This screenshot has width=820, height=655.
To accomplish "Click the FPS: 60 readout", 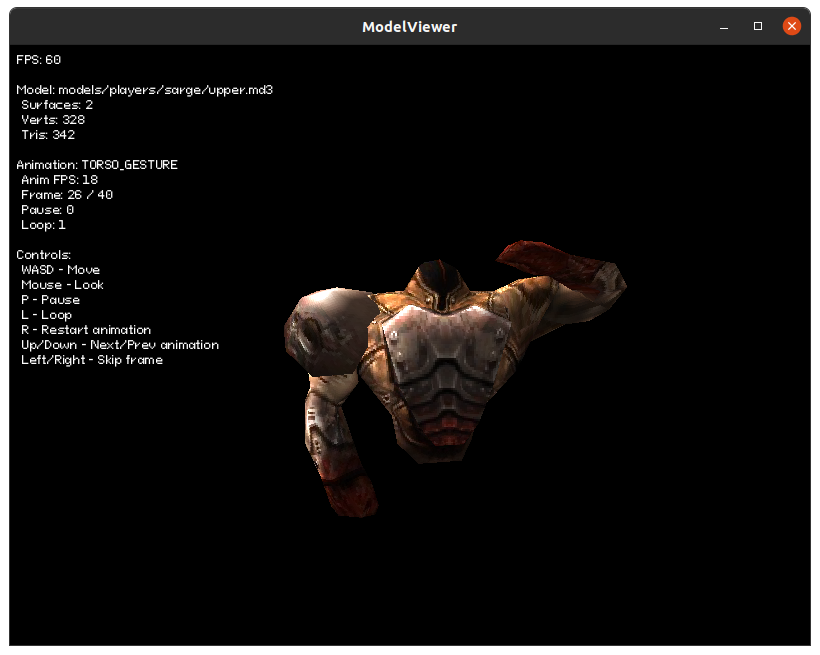I will (x=38, y=60).
